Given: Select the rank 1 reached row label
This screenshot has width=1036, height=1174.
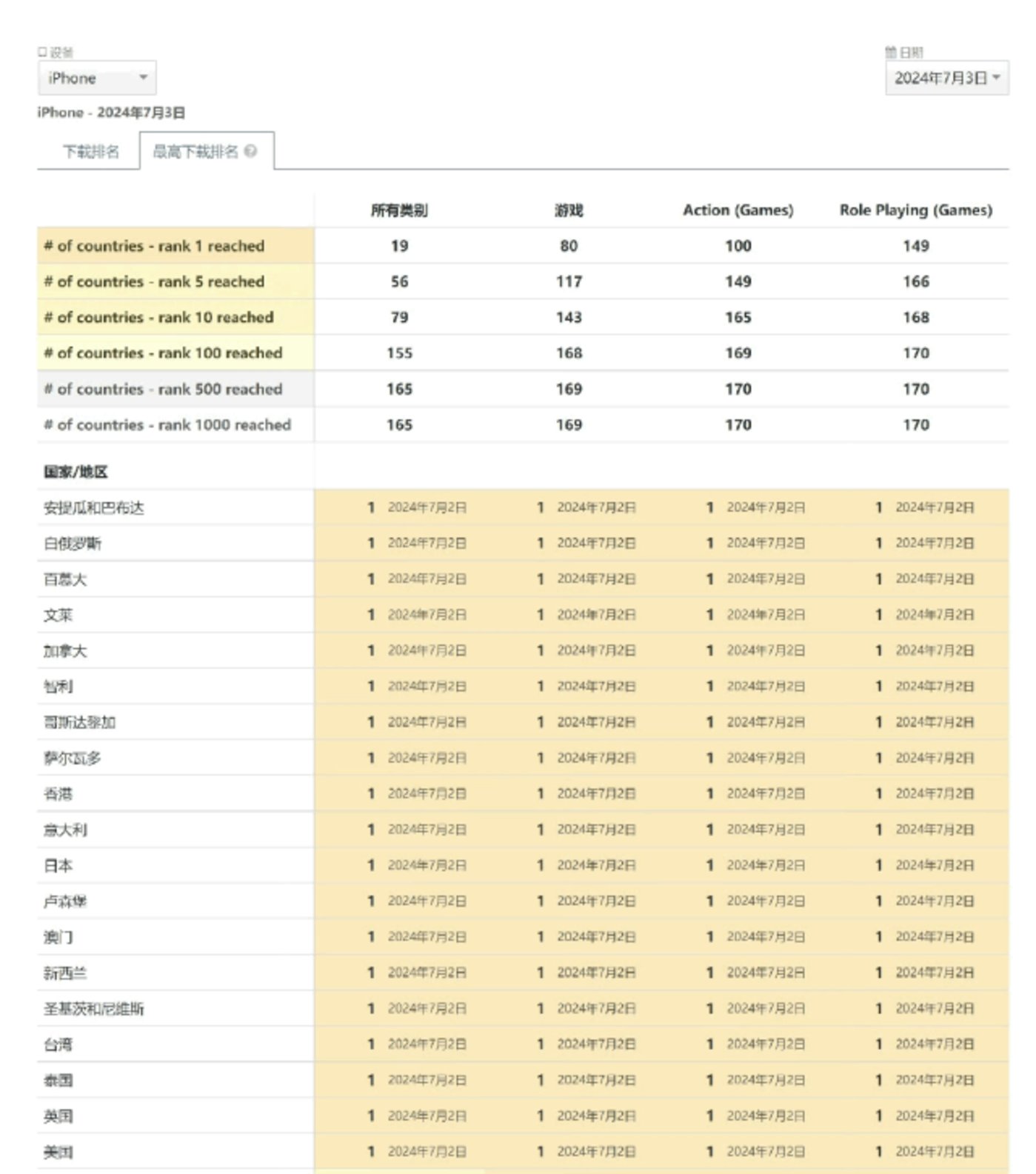Looking at the screenshot, I should [154, 246].
